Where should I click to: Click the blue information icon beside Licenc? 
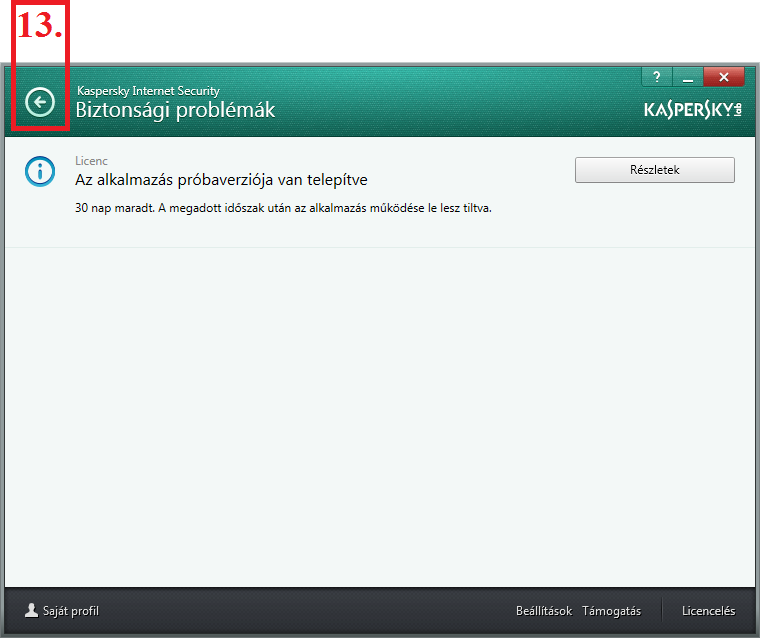(40, 171)
